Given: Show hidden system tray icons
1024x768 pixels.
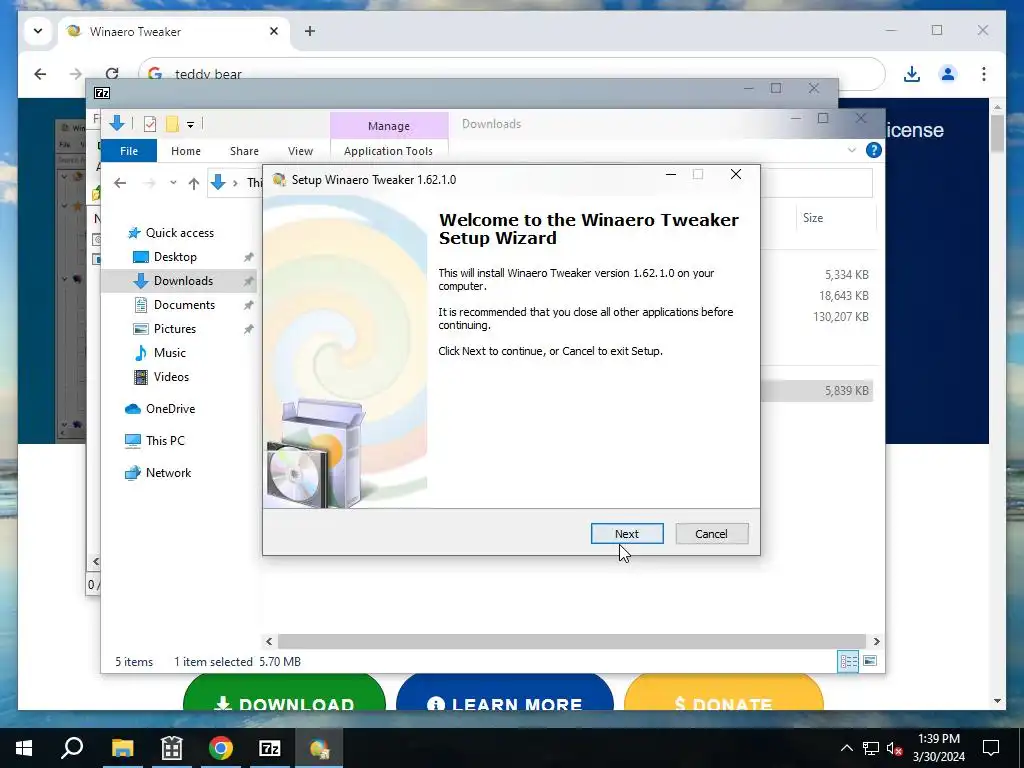Looking at the screenshot, I should coord(846,748).
